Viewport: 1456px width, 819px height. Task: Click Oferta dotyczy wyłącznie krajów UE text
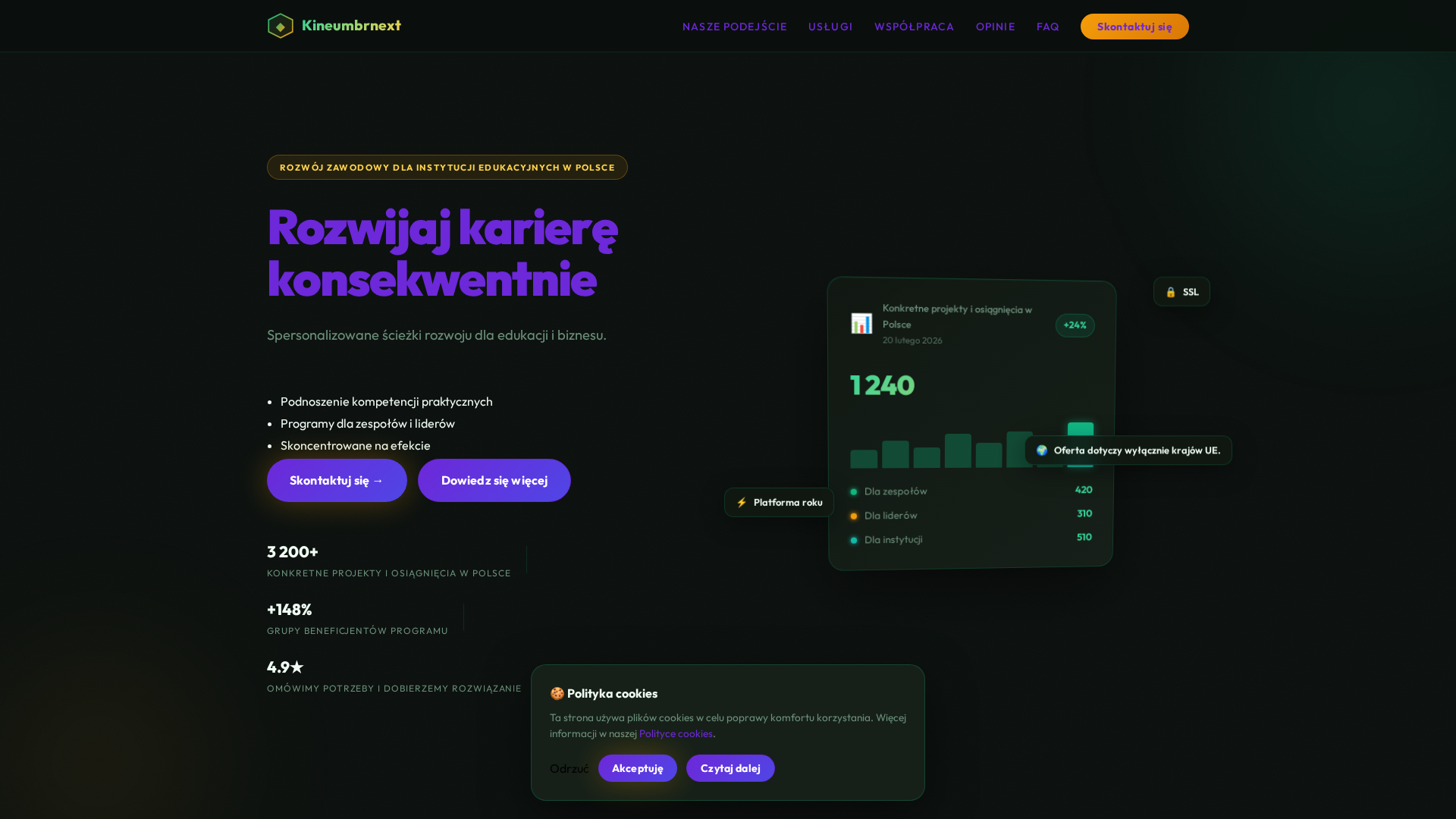(x=1137, y=450)
